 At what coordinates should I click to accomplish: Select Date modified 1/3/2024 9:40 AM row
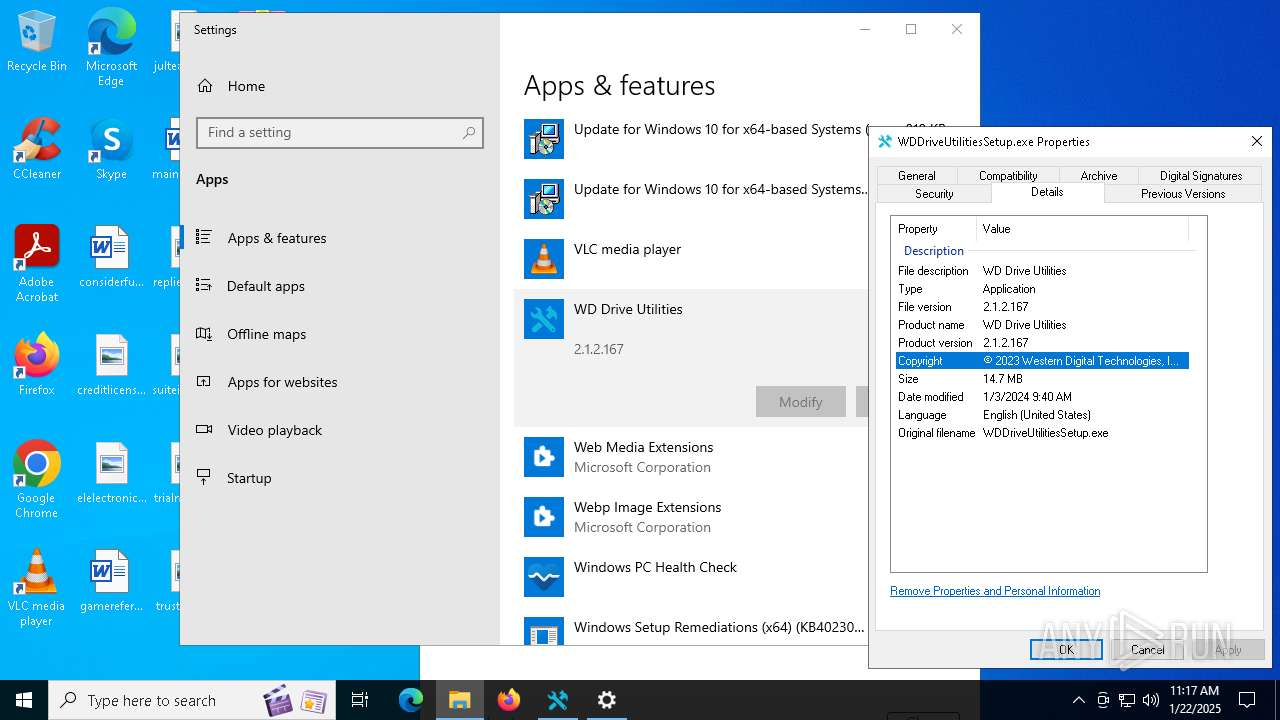[1042, 397]
